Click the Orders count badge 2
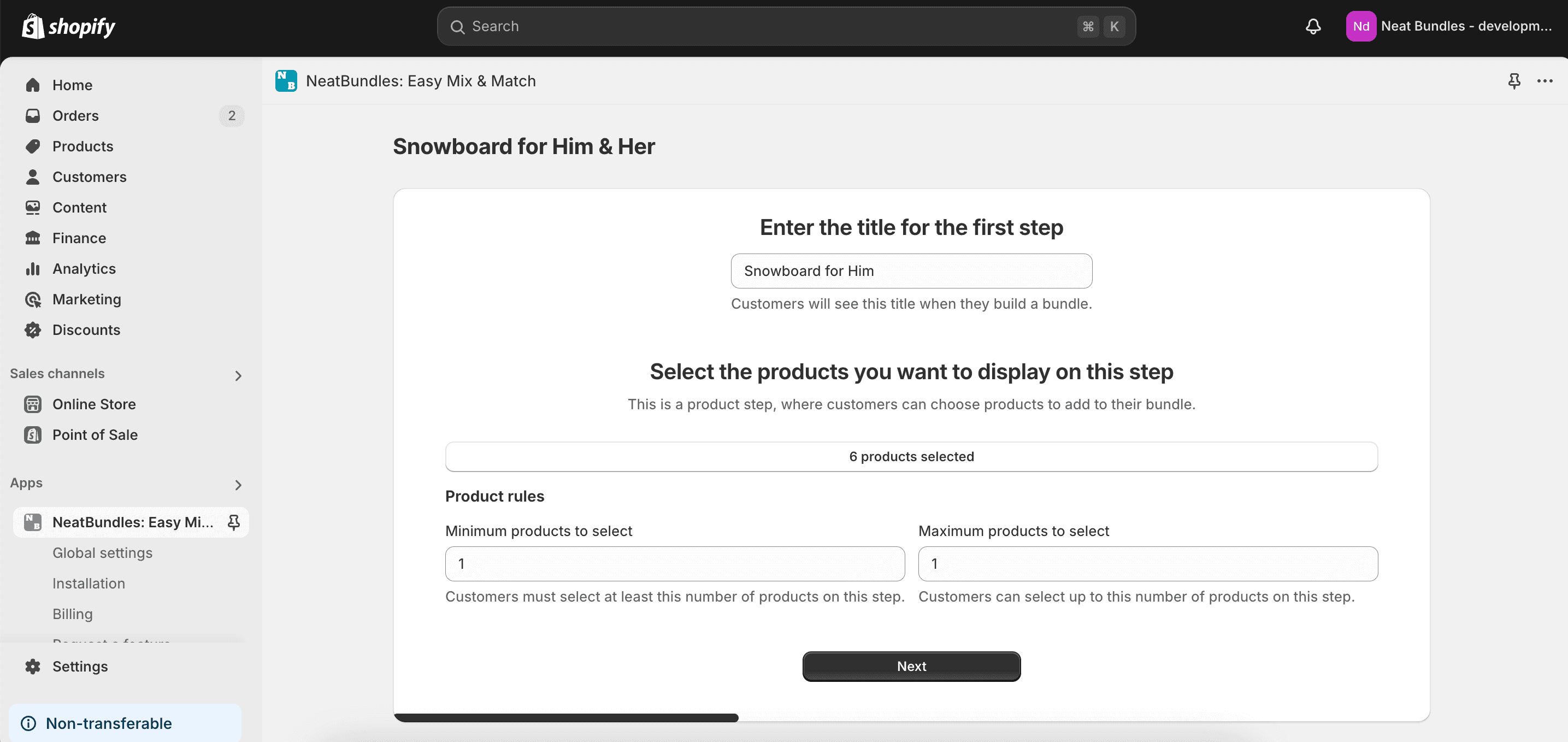The width and height of the screenshot is (1568, 742). tap(231, 116)
